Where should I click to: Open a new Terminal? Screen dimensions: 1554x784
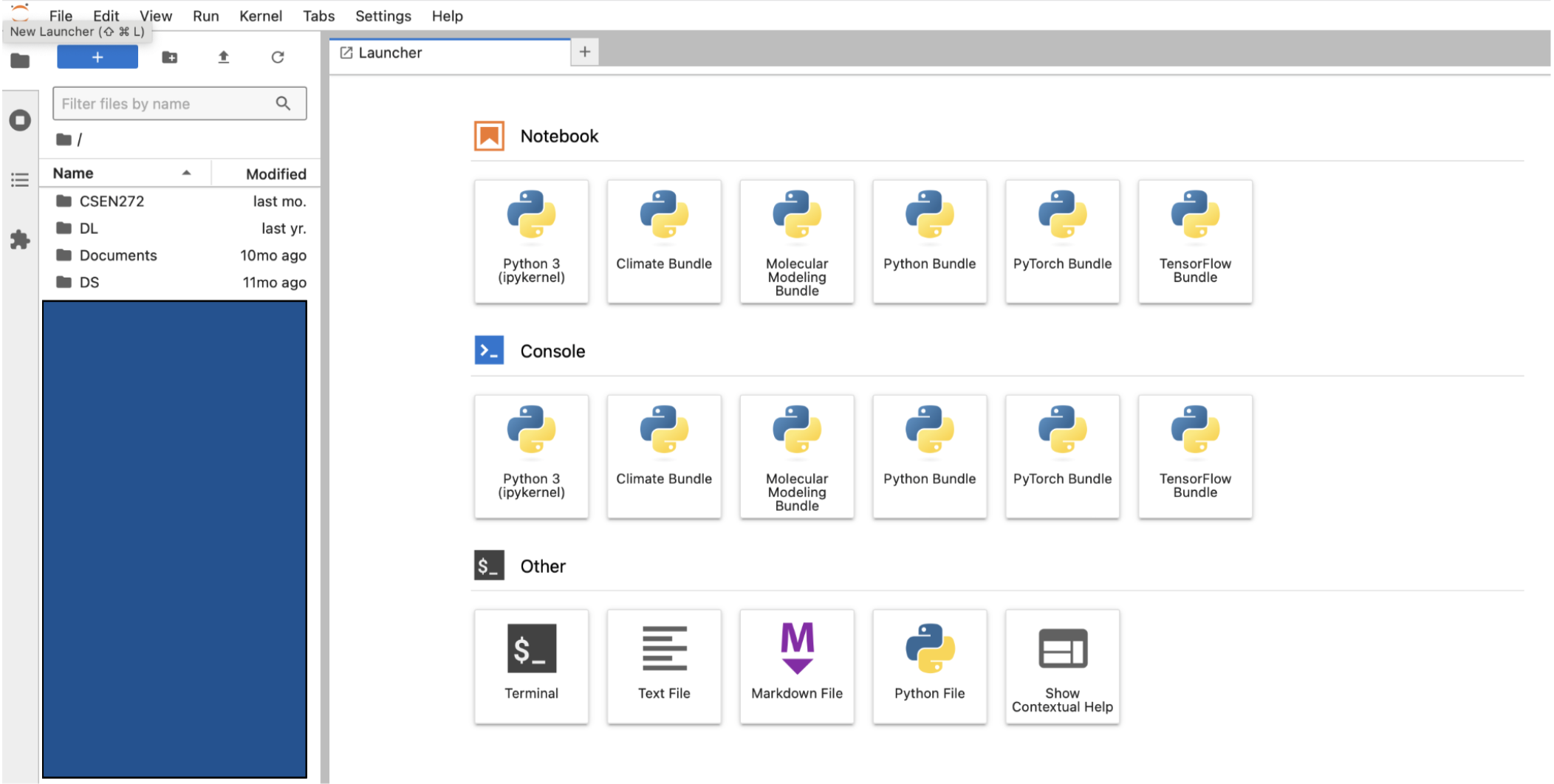click(x=531, y=667)
